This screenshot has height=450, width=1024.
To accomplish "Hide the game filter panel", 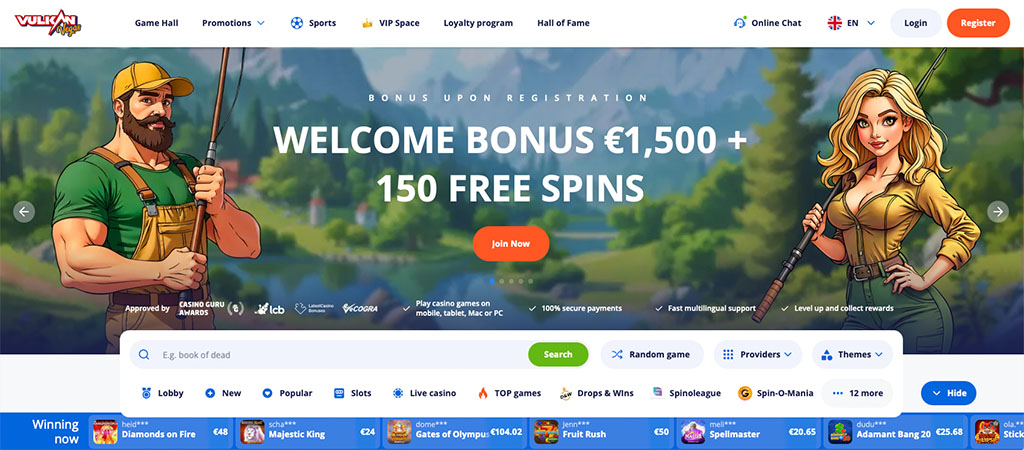I will (948, 393).
